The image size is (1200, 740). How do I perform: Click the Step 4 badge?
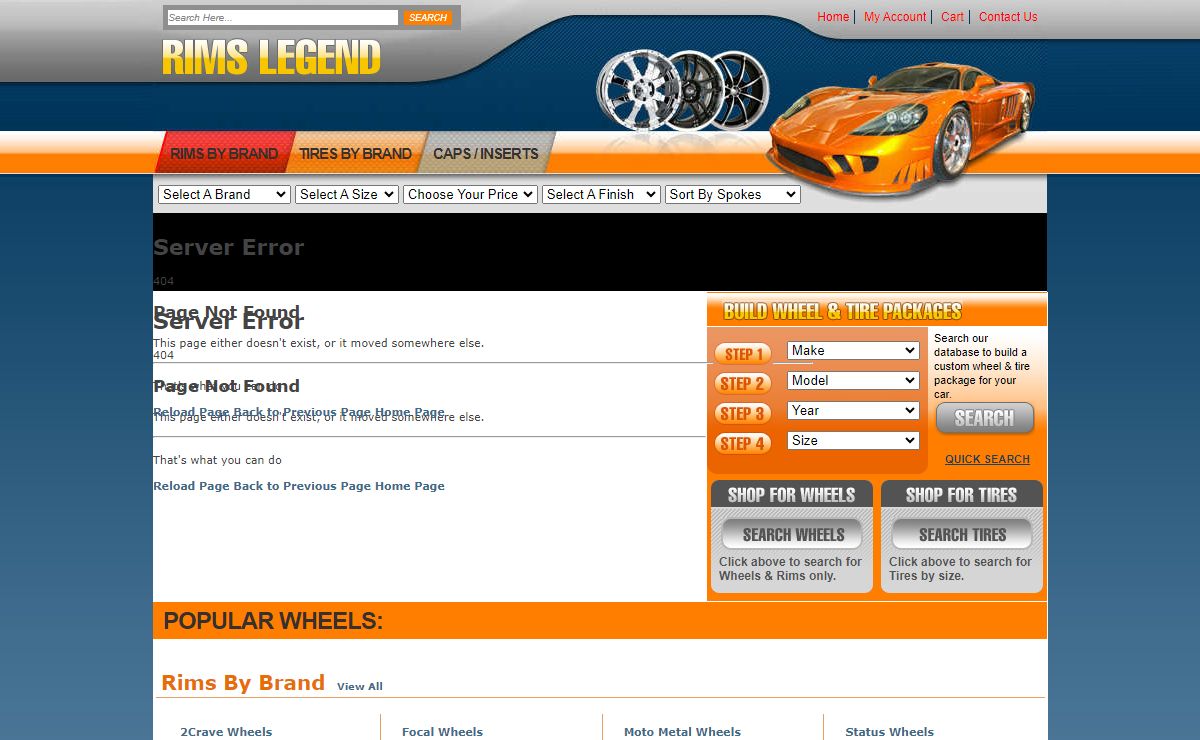(x=742, y=443)
